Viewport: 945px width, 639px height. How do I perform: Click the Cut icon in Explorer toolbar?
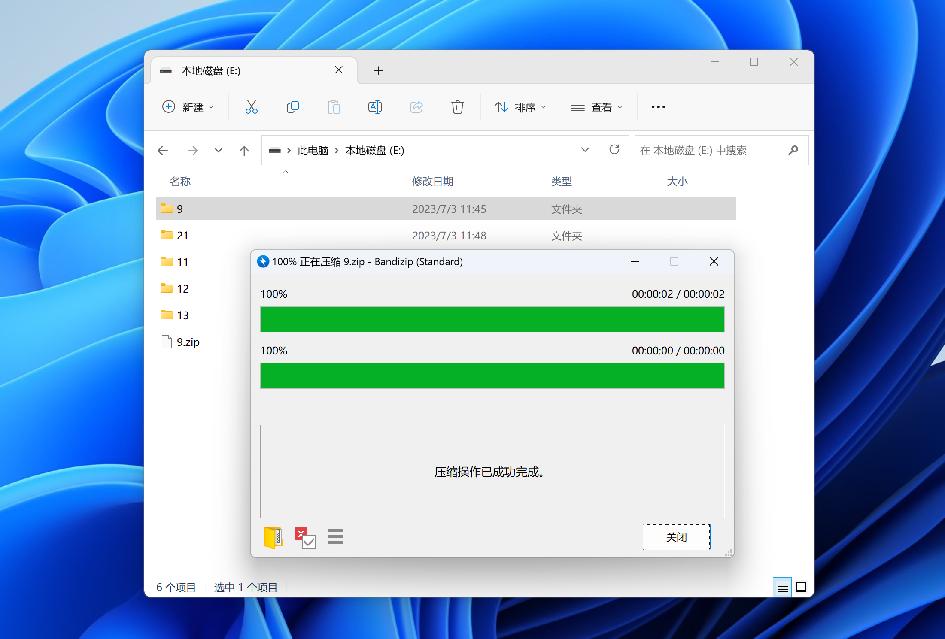(x=251, y=107)
